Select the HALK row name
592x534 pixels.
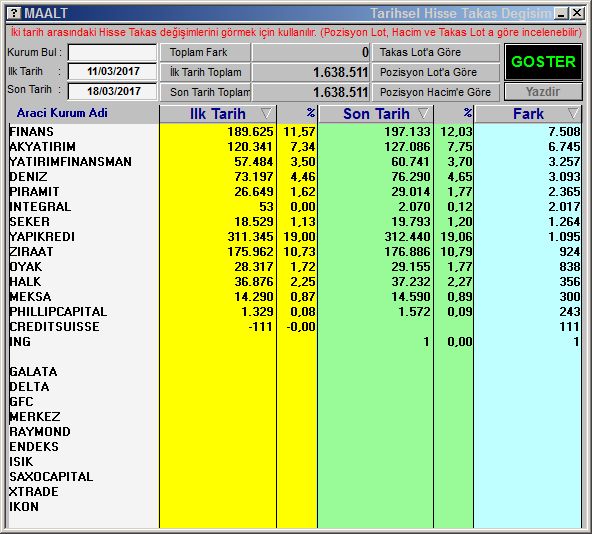(x=25, y=282)
